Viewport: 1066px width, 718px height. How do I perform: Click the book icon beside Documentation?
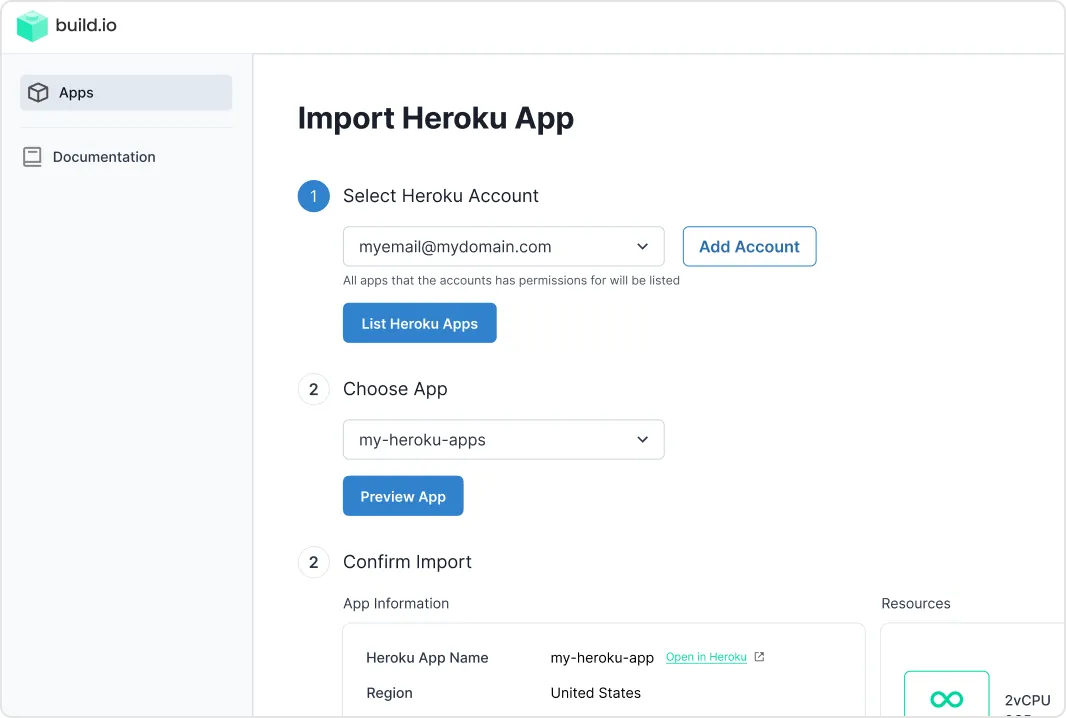(x=33, y=157)
